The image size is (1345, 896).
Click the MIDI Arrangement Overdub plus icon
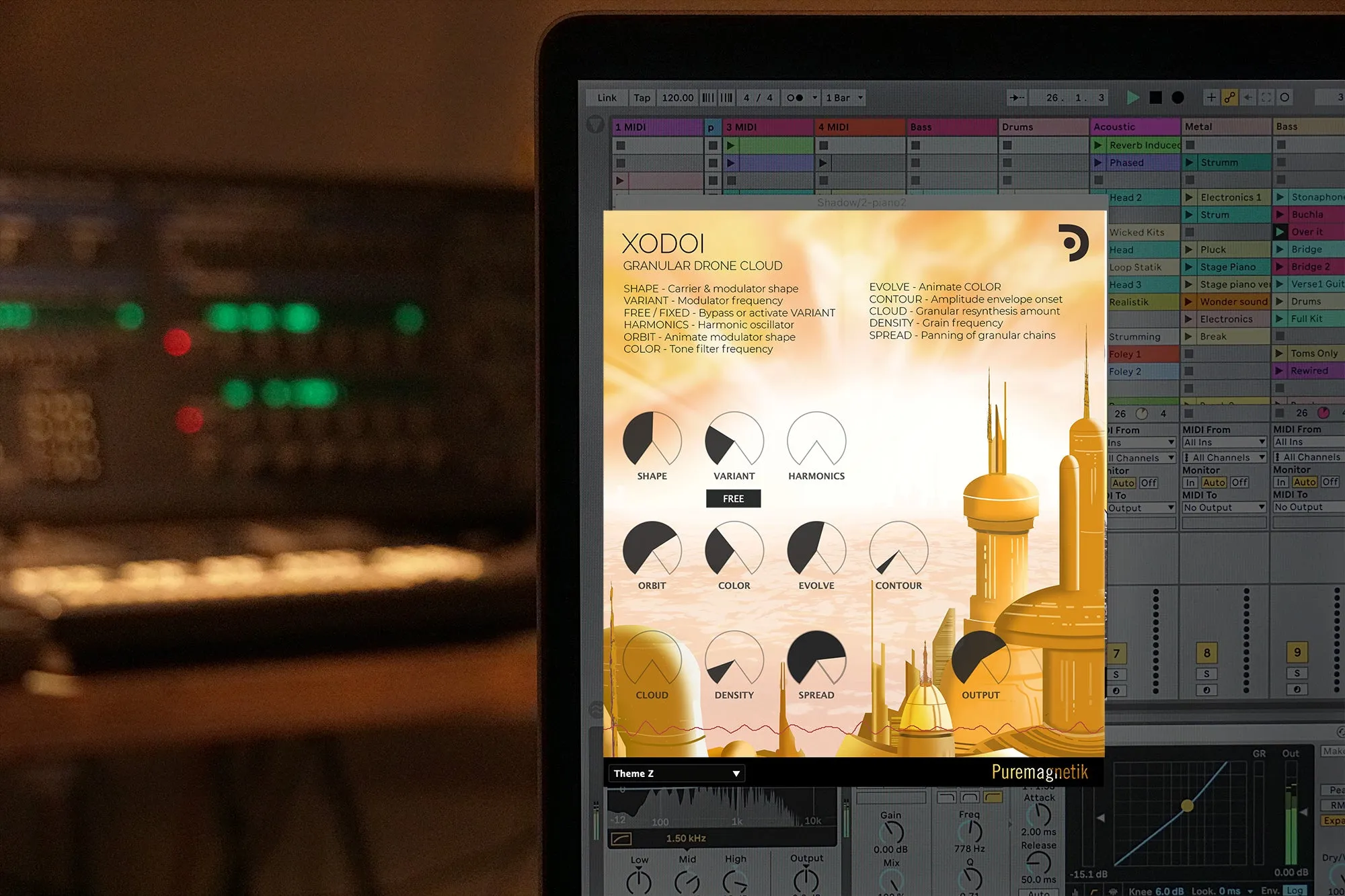pos(1211,97)
